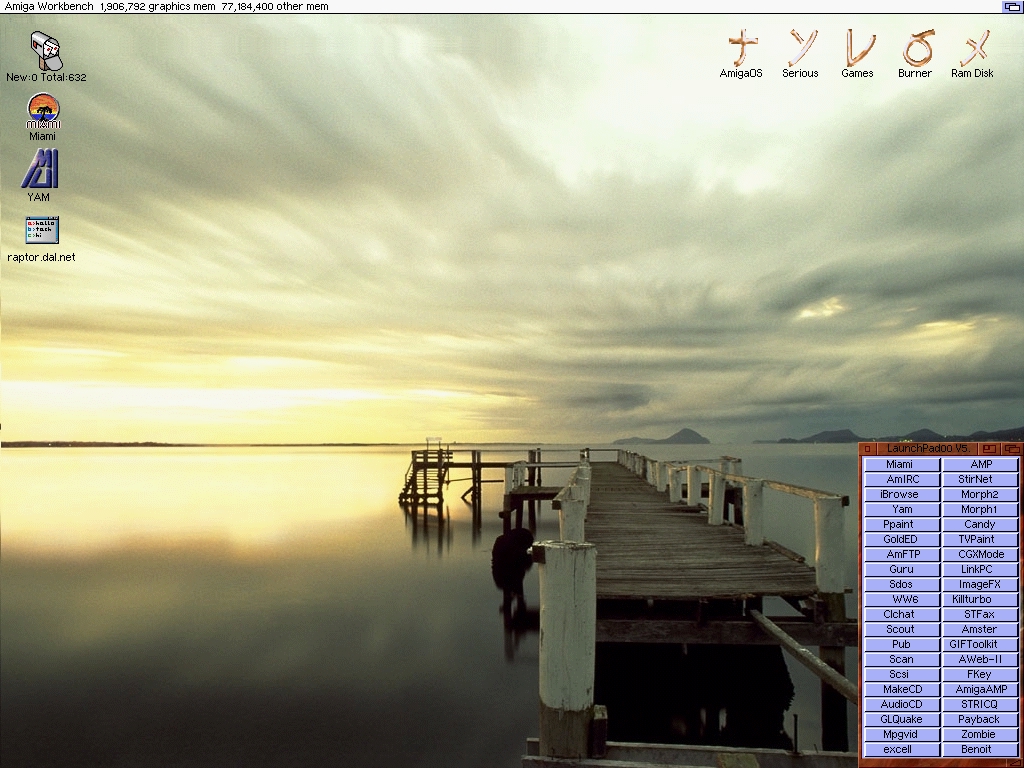Click the TVPaint launcher button
This screenshot has height=768, width=1024.
[x=979, y=540]
